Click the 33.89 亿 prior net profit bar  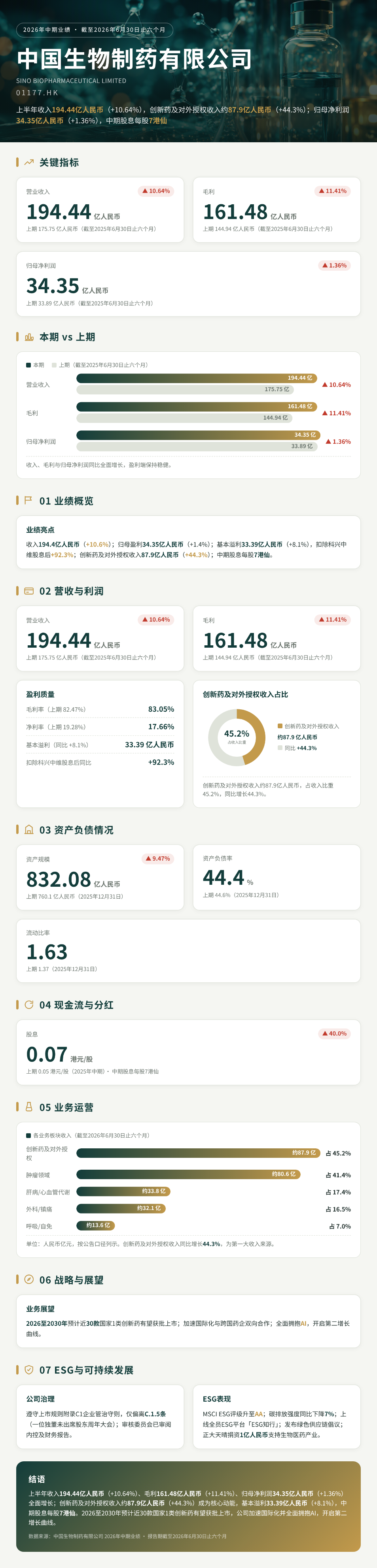[197, 446]
